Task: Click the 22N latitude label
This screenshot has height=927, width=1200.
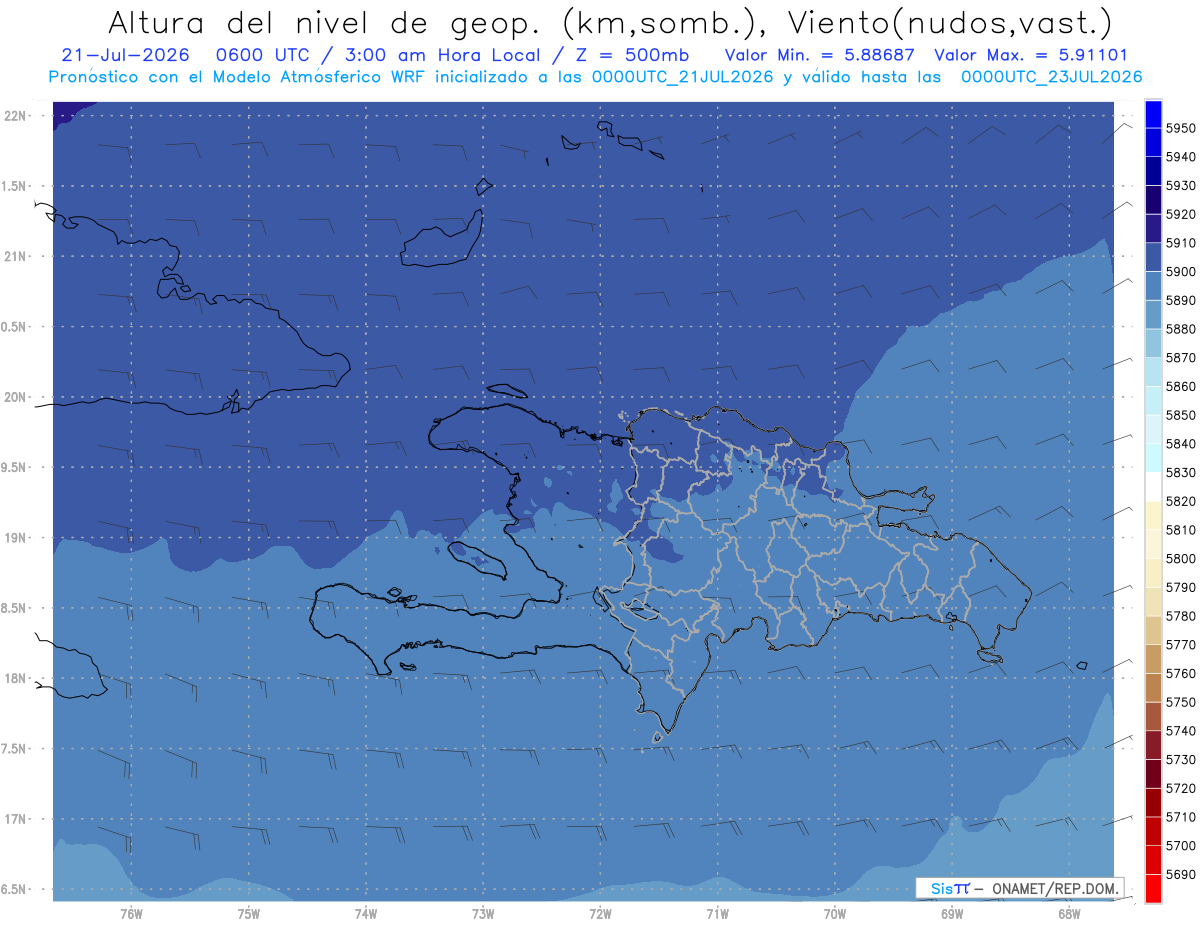Action: [16, 115]
